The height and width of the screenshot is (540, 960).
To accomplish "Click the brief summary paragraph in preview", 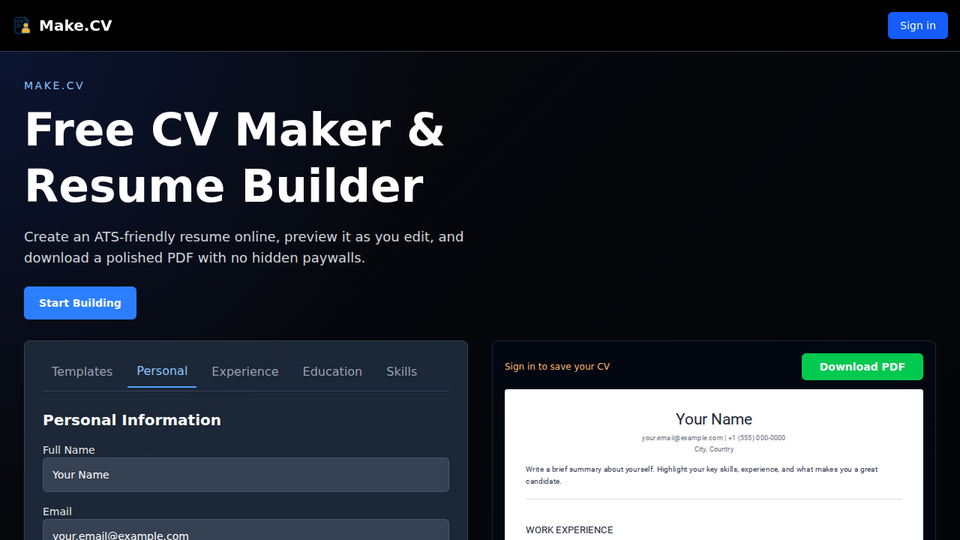I will [702, 475].
